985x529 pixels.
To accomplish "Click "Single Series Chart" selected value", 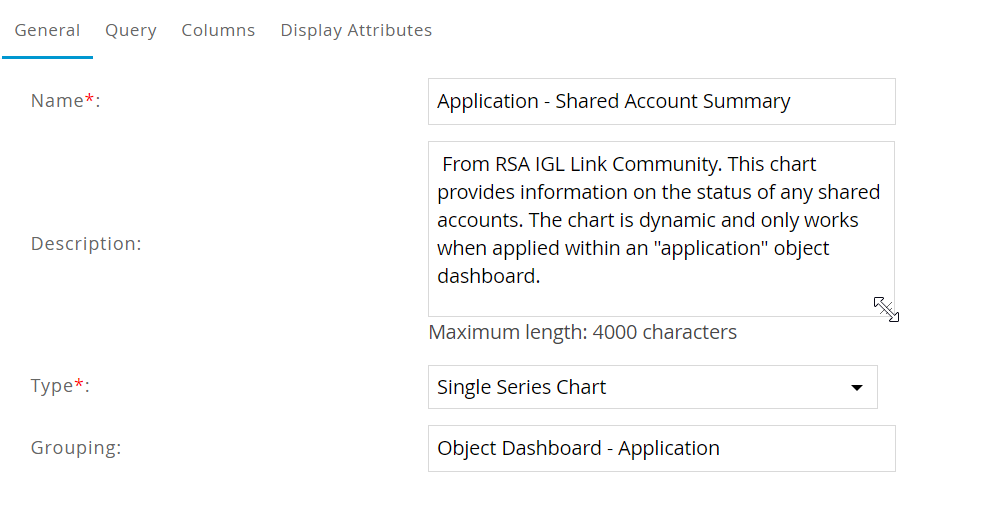I will 521,387.
